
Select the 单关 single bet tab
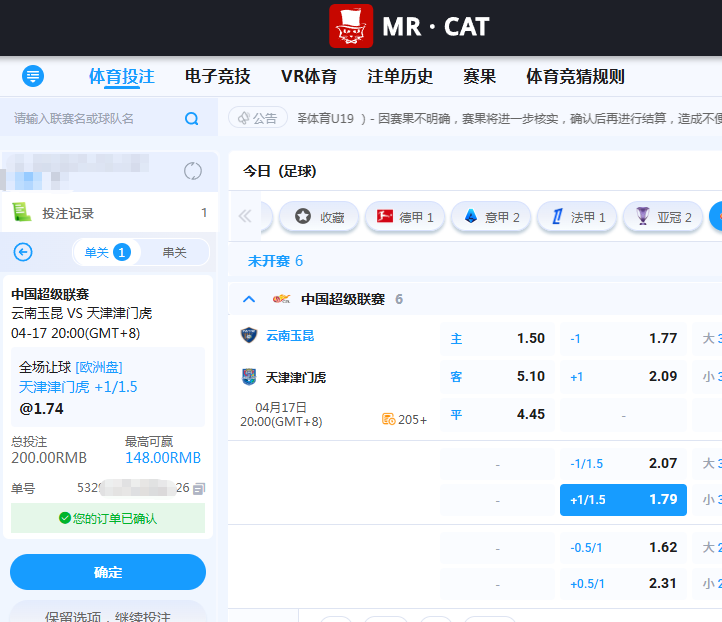pos(107,252)
